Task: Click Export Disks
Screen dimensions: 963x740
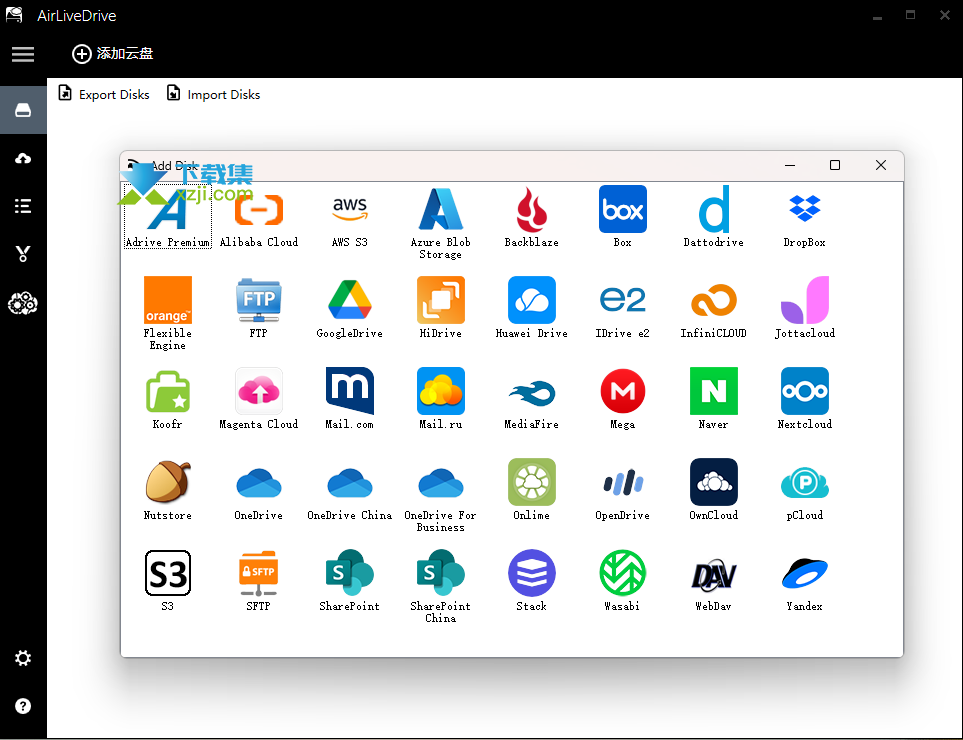Action: coord(104,95)
